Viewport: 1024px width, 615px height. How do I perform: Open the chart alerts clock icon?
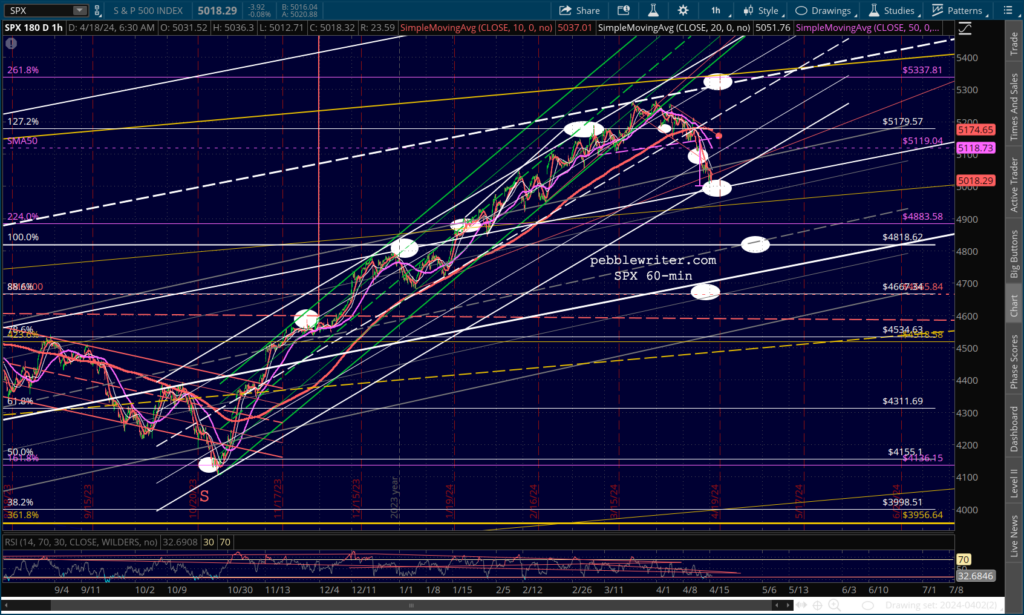(x=624, y=10)
